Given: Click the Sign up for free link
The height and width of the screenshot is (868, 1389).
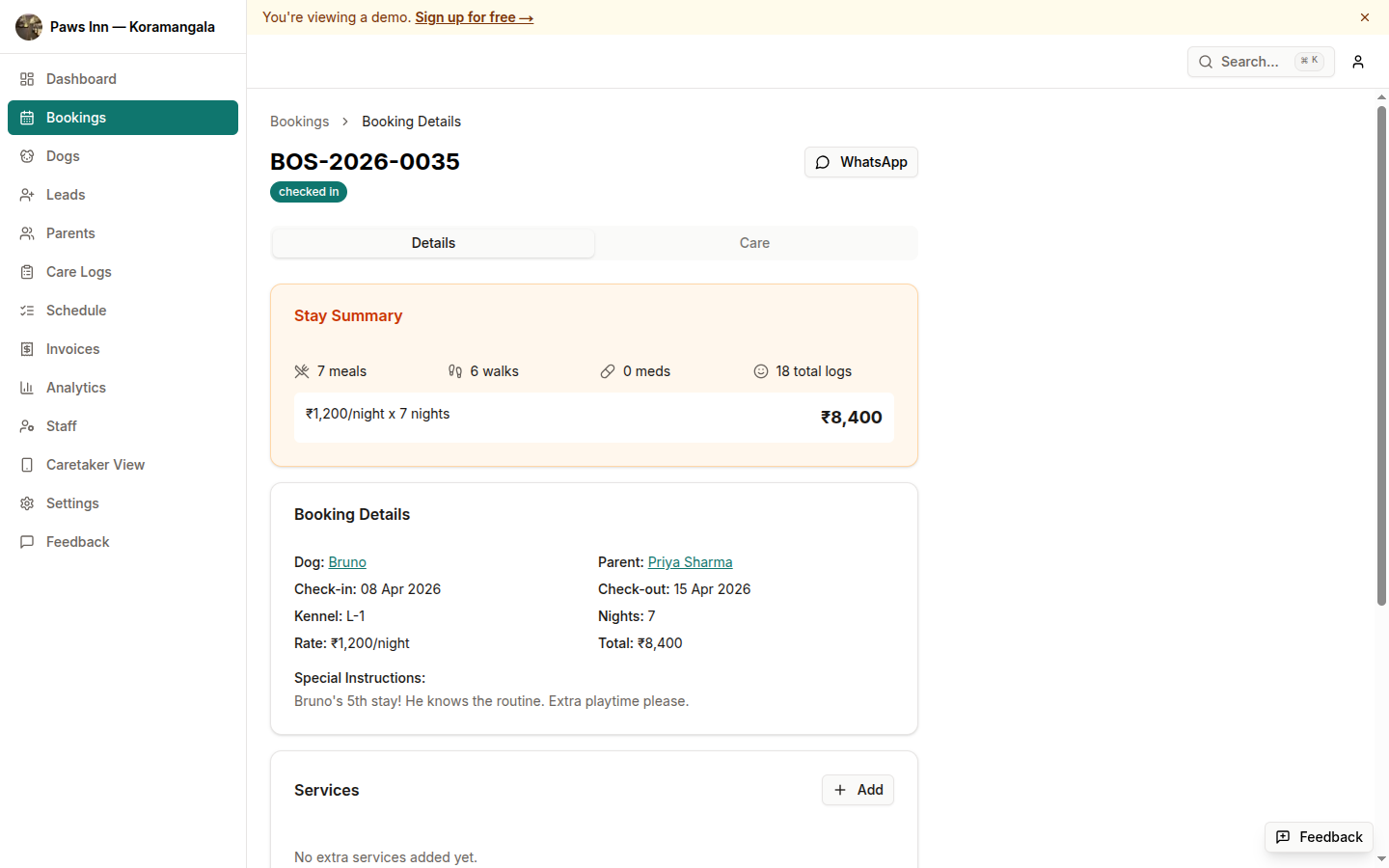Looking at the screenshot, I should [x=474, y=17].
